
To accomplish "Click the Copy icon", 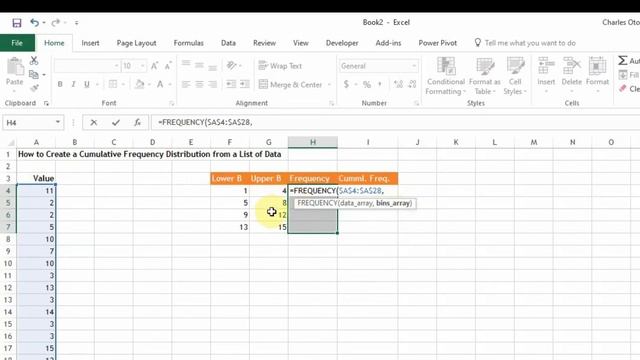I will 34,75.
